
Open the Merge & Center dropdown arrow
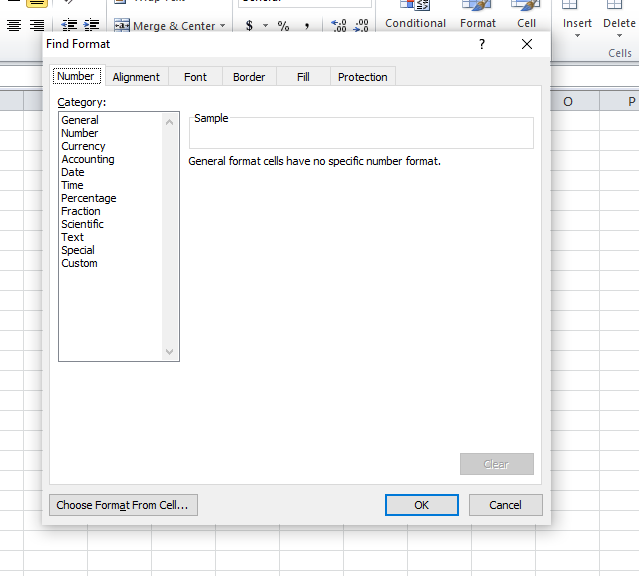(x=223, y=26)
